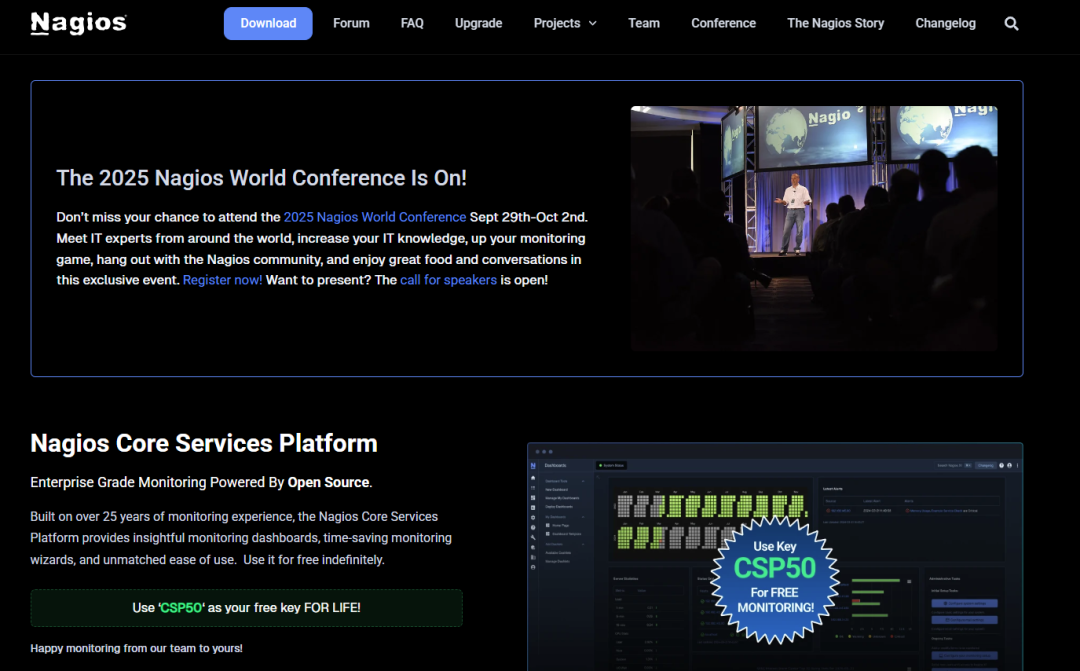
Task: Open The Nagios Story page
Action: [x=835, y=23]
